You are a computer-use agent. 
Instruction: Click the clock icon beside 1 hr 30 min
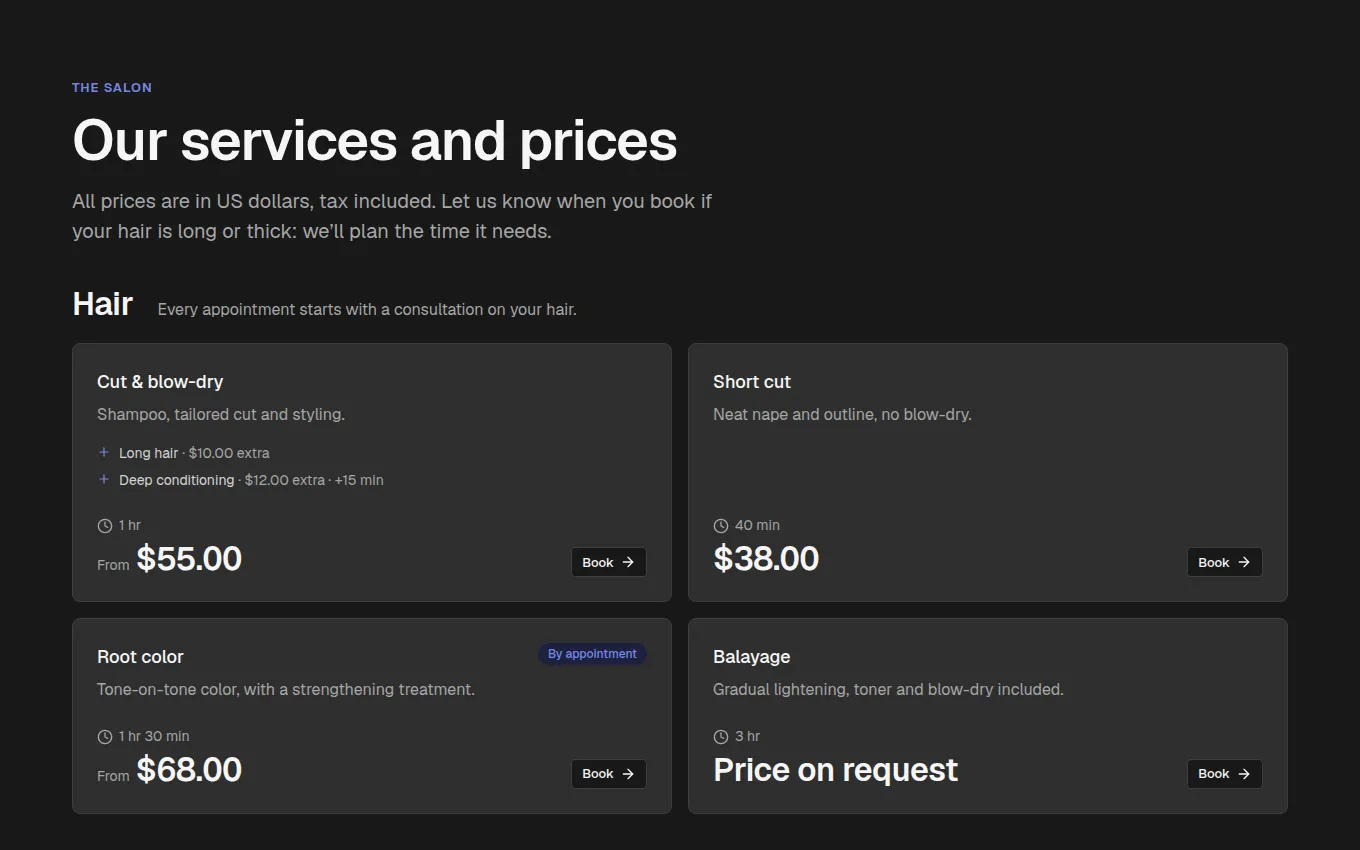pyautogui.click(x=105, y=737)
